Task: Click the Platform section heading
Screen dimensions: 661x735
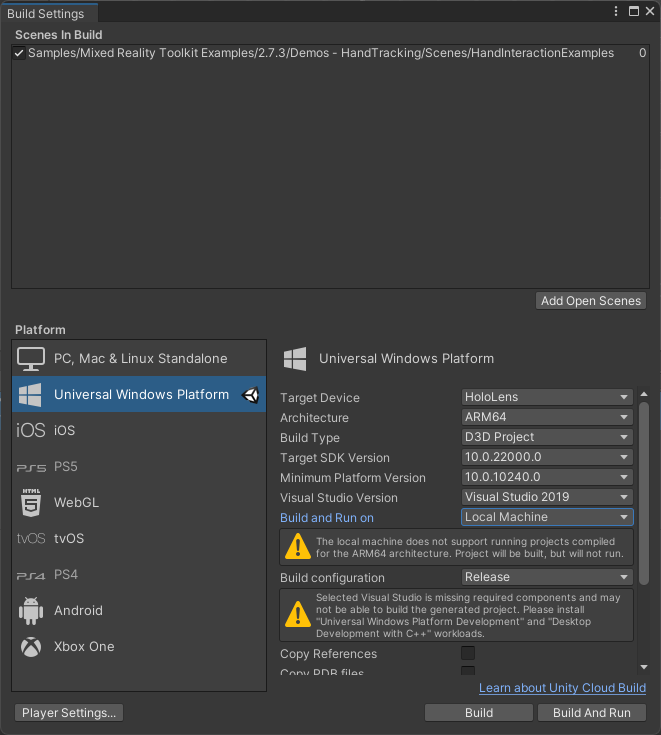Action: tap(40, 330)
